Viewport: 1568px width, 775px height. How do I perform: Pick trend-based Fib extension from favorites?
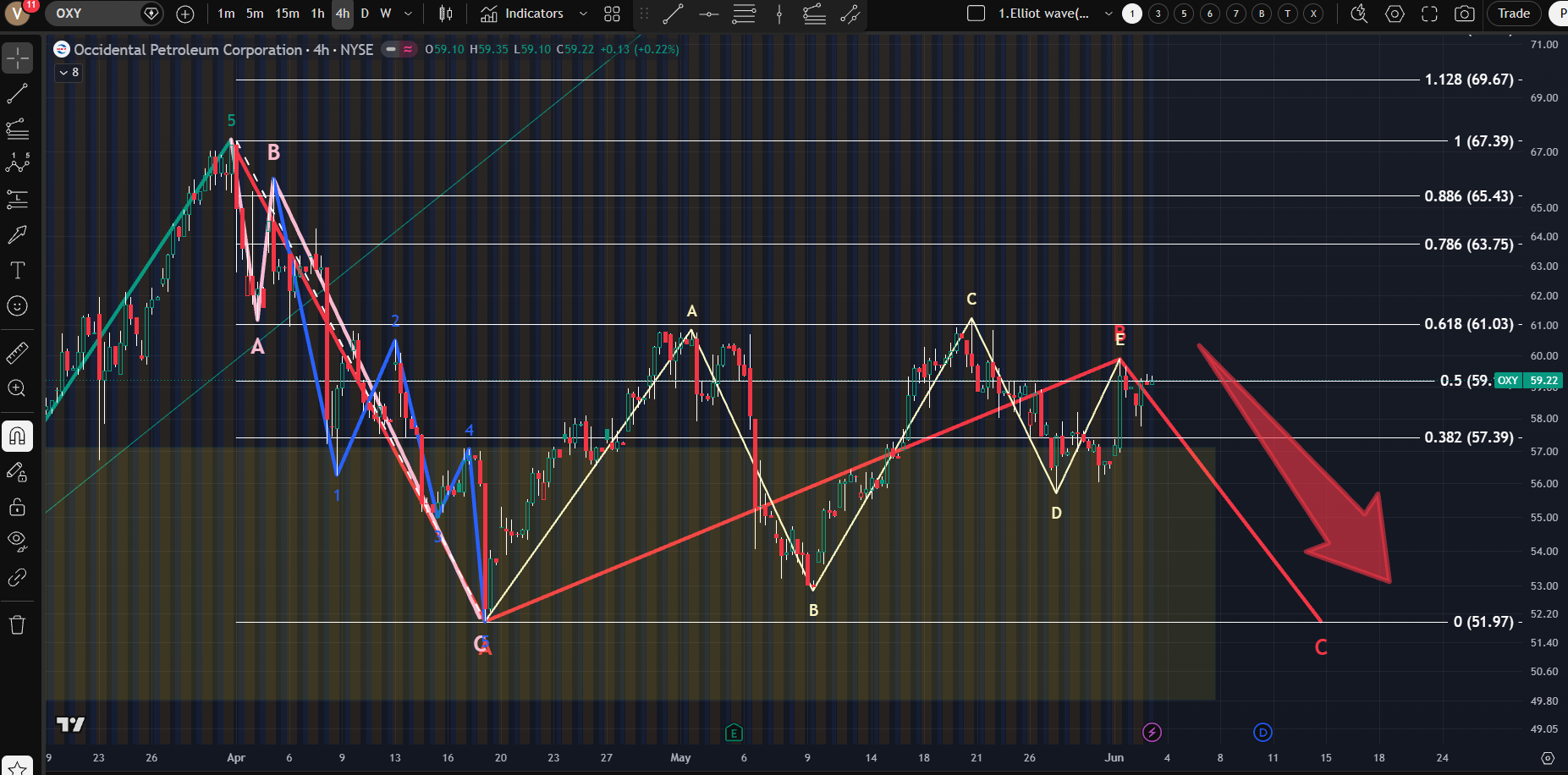pos(814,14)
